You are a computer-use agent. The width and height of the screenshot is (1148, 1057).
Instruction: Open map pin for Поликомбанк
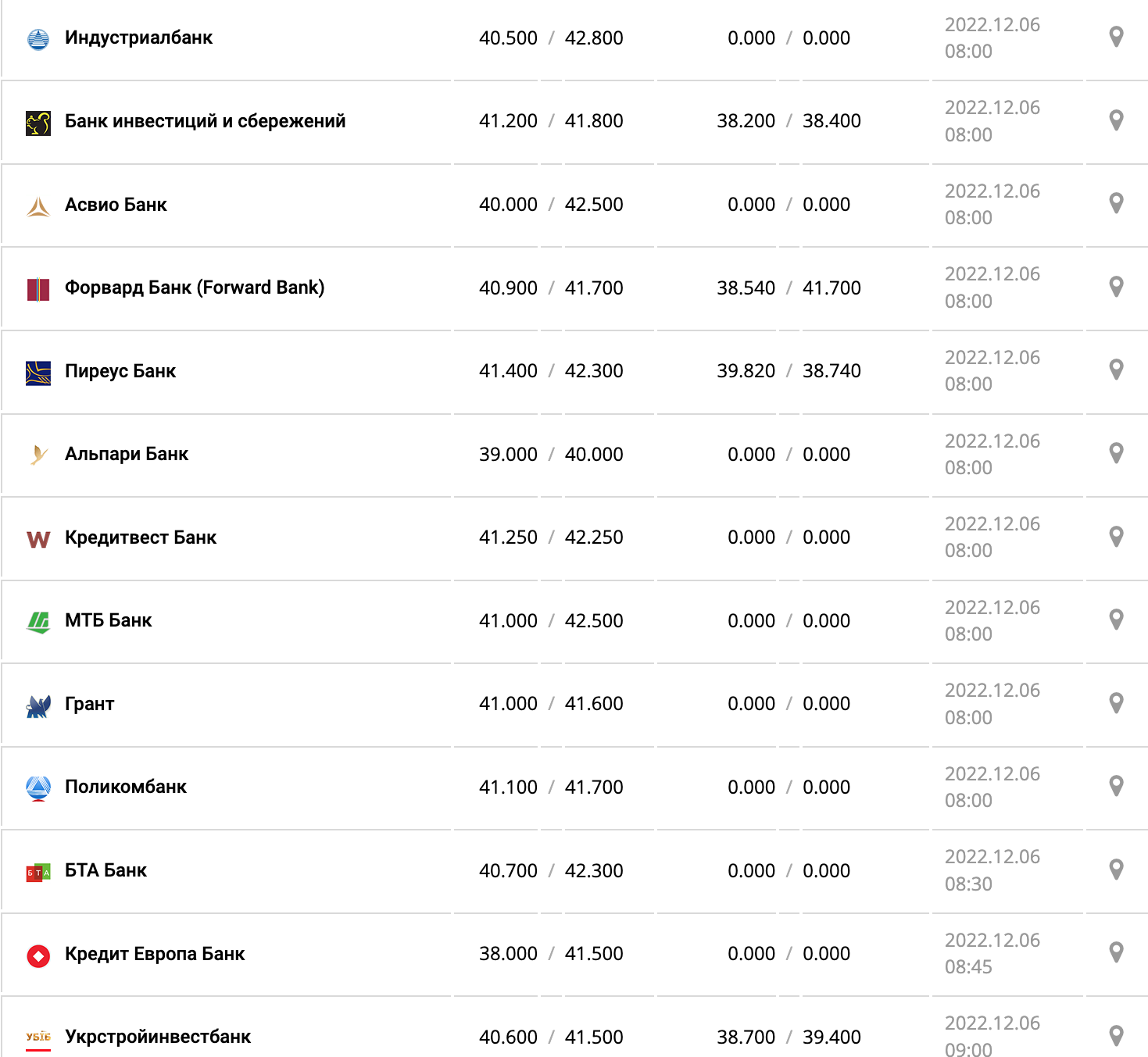(1116, 786)
